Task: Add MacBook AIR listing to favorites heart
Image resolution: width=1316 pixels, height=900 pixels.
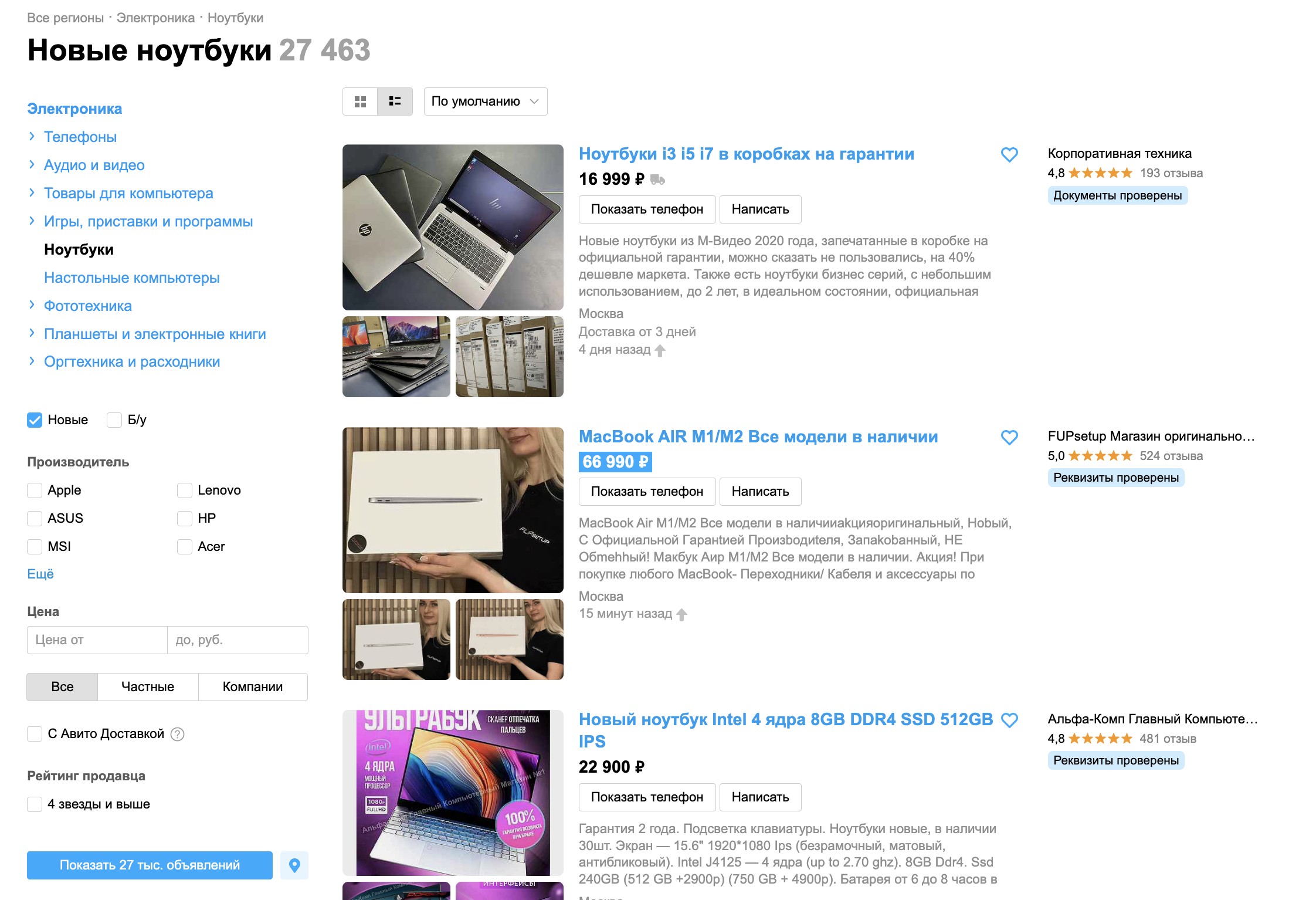Action: pos(1009,438)
